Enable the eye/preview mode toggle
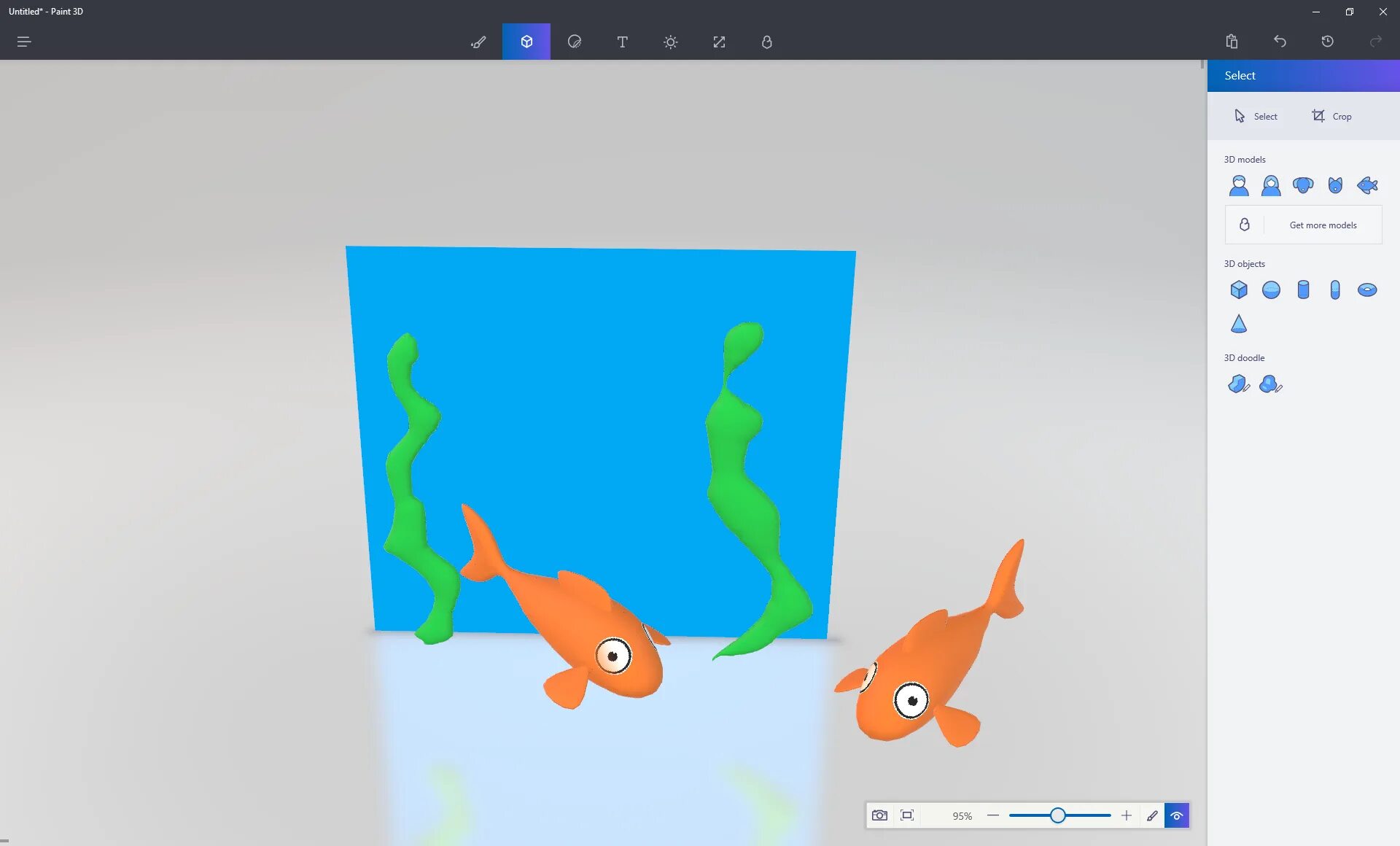Viewport: 1400px width, 846px height. point(1177,815)
